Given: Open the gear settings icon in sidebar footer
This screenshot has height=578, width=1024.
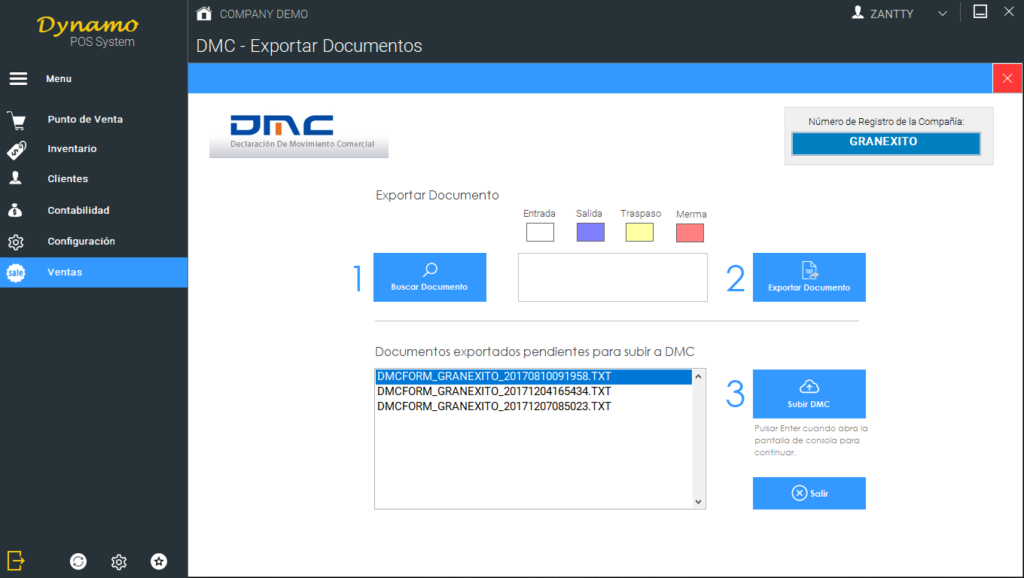Looking at the screenshot, I should point(118,562).
